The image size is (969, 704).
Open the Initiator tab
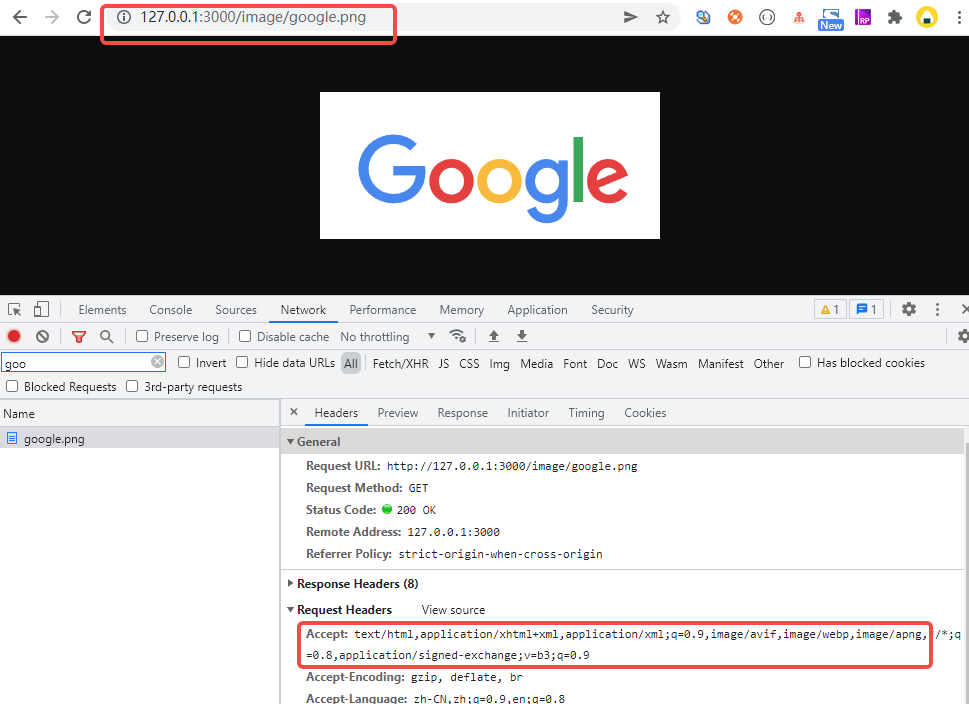[x=528, y=413]
